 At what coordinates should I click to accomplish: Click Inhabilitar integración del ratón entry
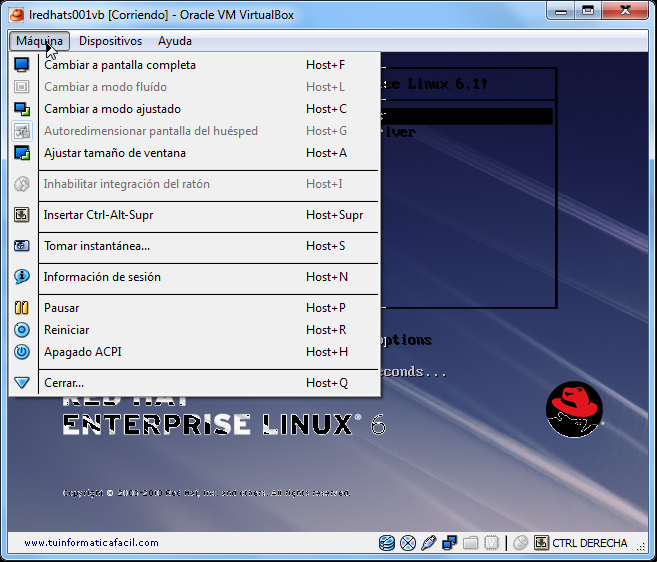point(209,184)
